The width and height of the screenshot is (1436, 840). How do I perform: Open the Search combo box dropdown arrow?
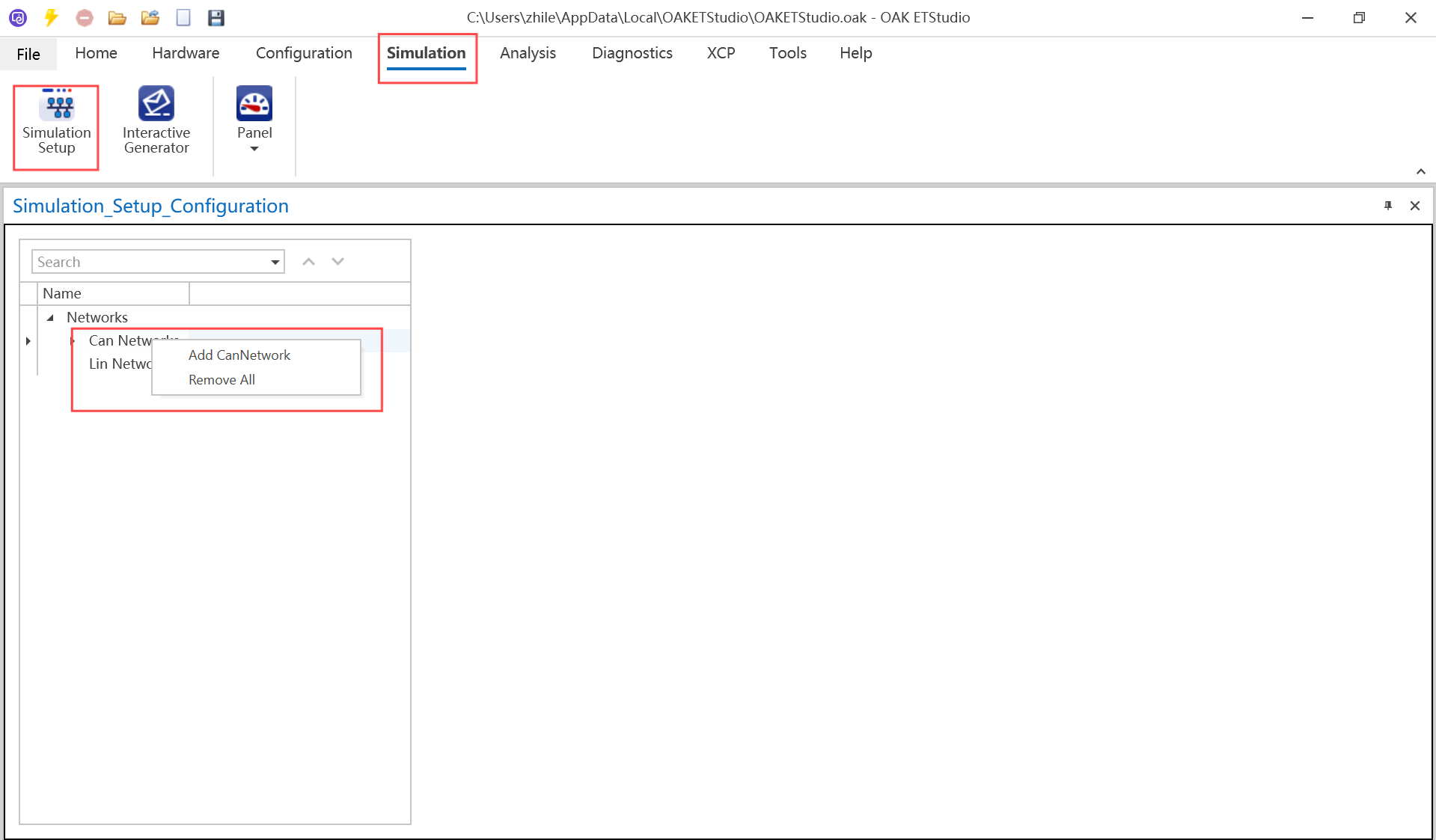[275, 262]
